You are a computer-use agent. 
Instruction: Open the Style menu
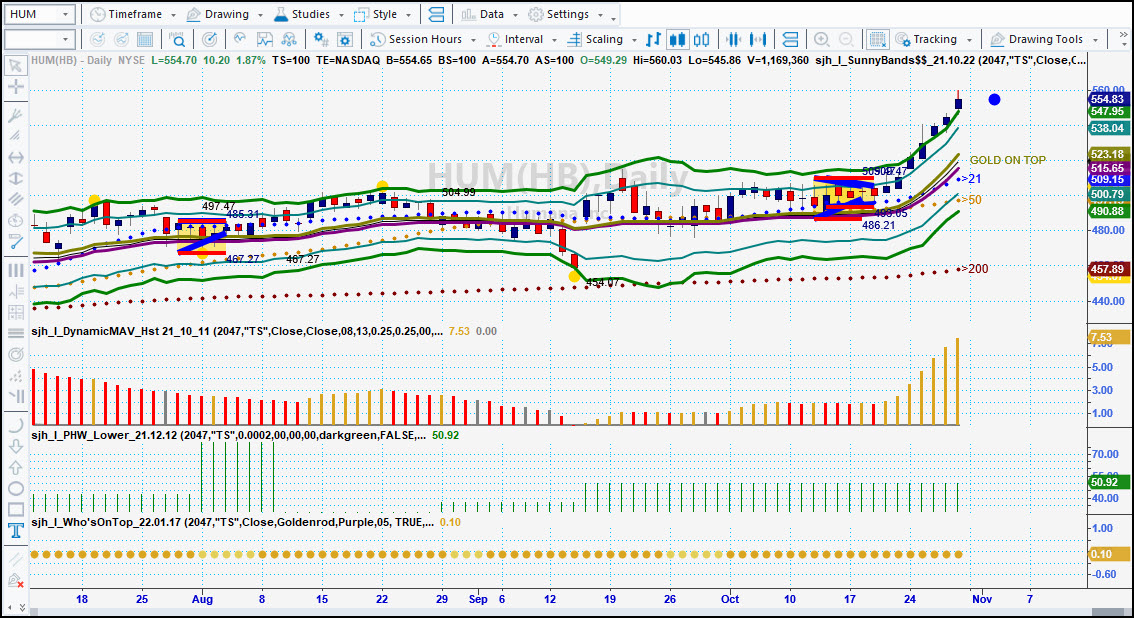click(x=383, y=14)
